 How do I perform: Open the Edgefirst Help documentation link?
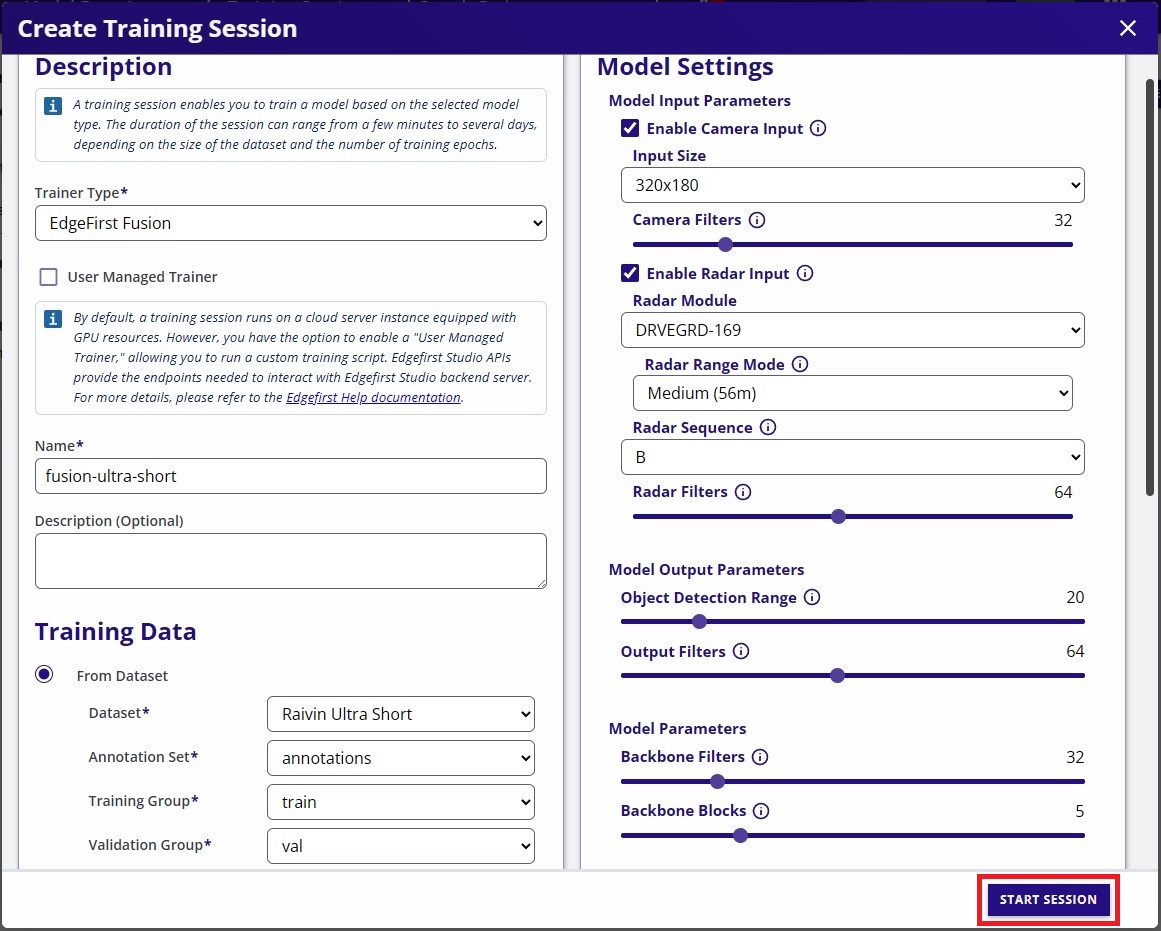click(x=373, y=397)
